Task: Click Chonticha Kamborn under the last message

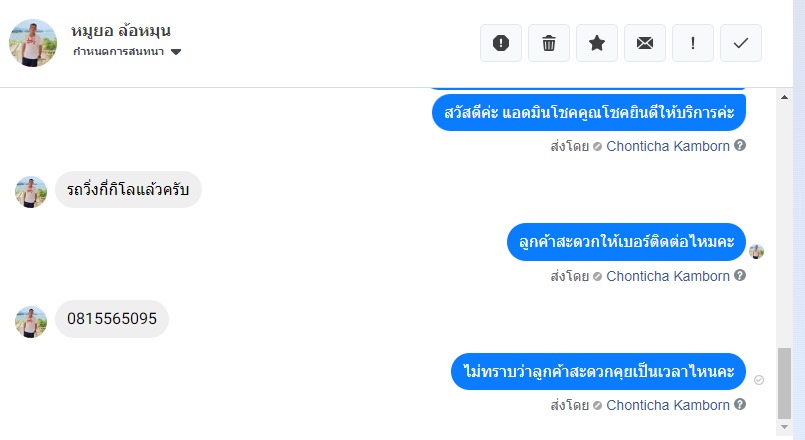Action: pos(668,406)
